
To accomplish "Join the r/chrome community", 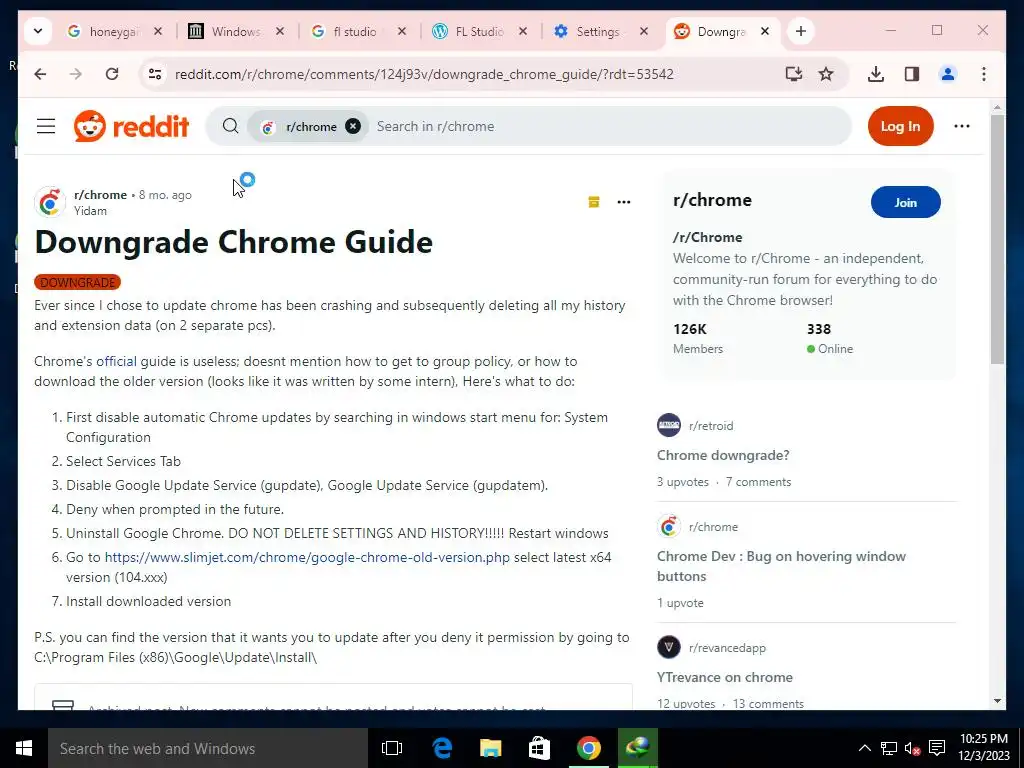I will 905,202.
